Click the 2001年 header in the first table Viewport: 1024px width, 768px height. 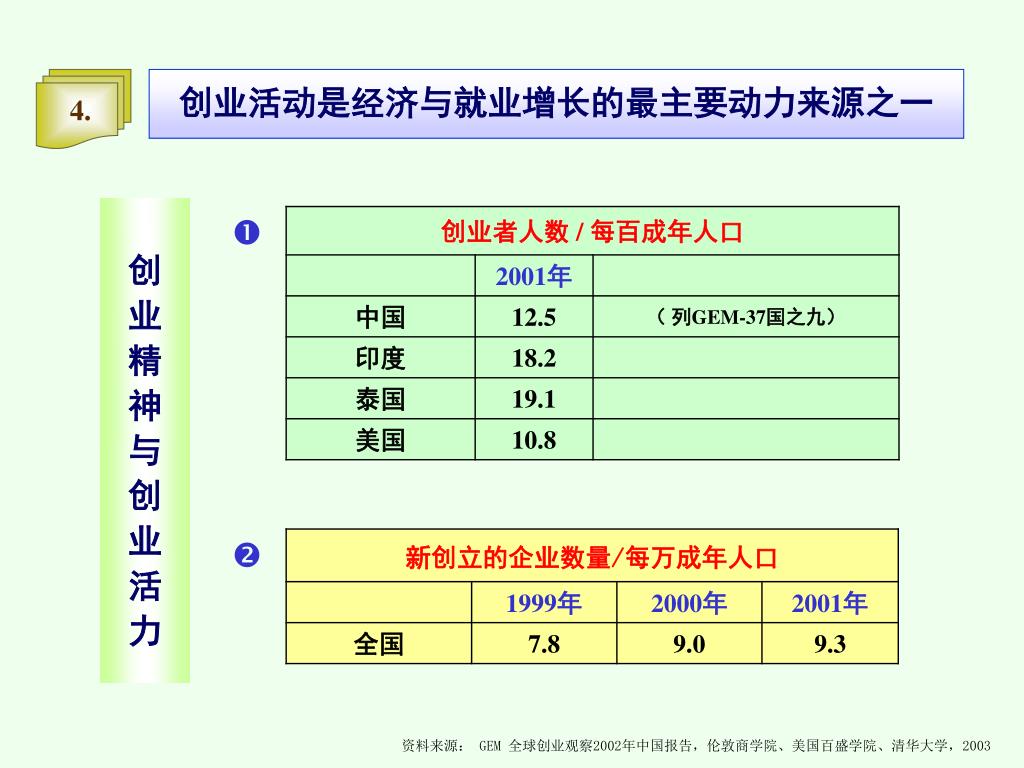534,276
